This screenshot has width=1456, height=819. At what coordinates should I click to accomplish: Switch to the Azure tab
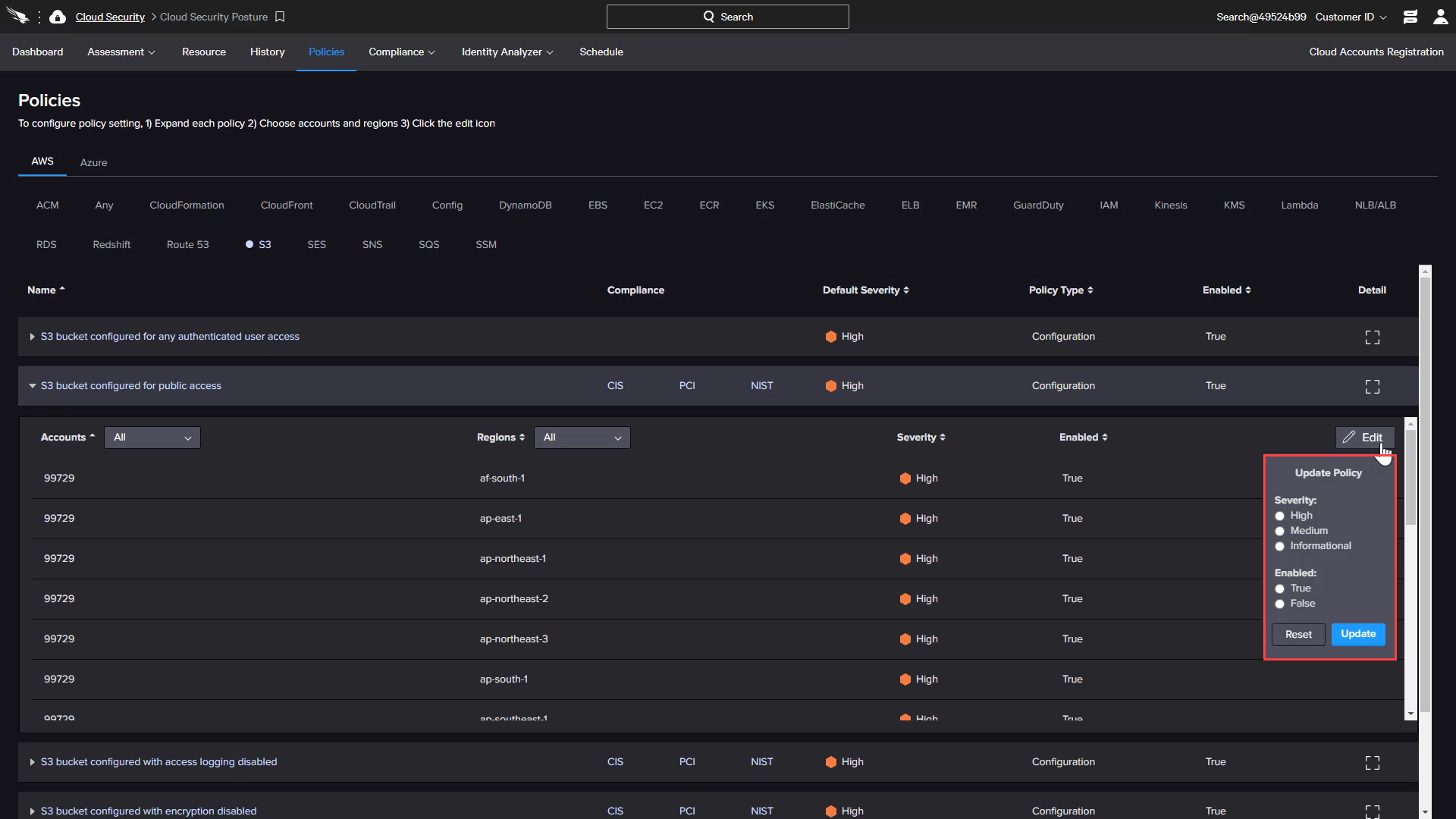point(93,162)
